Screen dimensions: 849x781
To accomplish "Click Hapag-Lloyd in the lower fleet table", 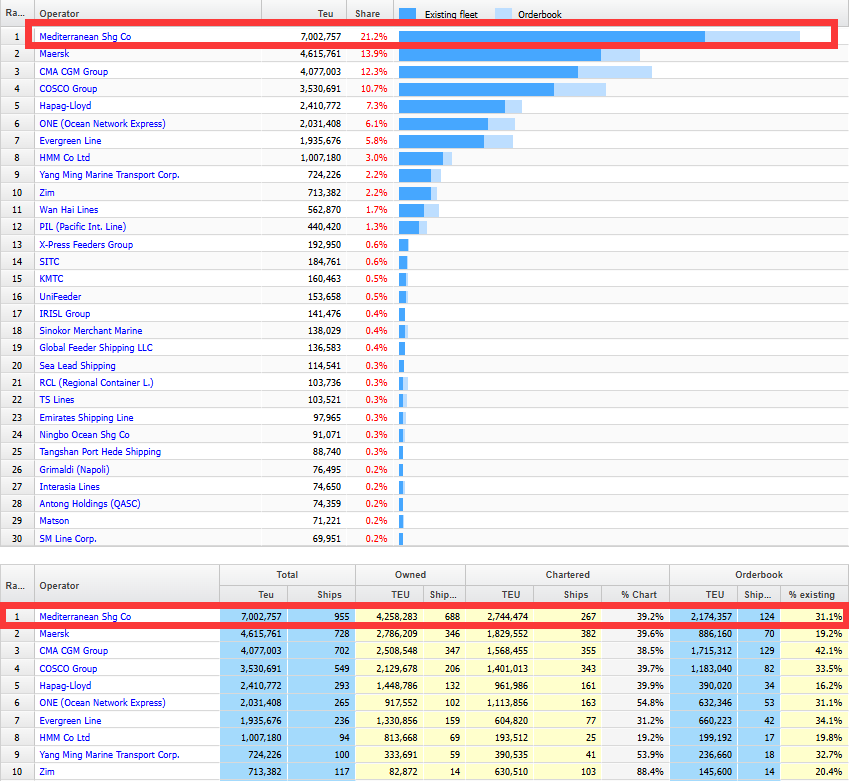I will click(x=66, y=686).
